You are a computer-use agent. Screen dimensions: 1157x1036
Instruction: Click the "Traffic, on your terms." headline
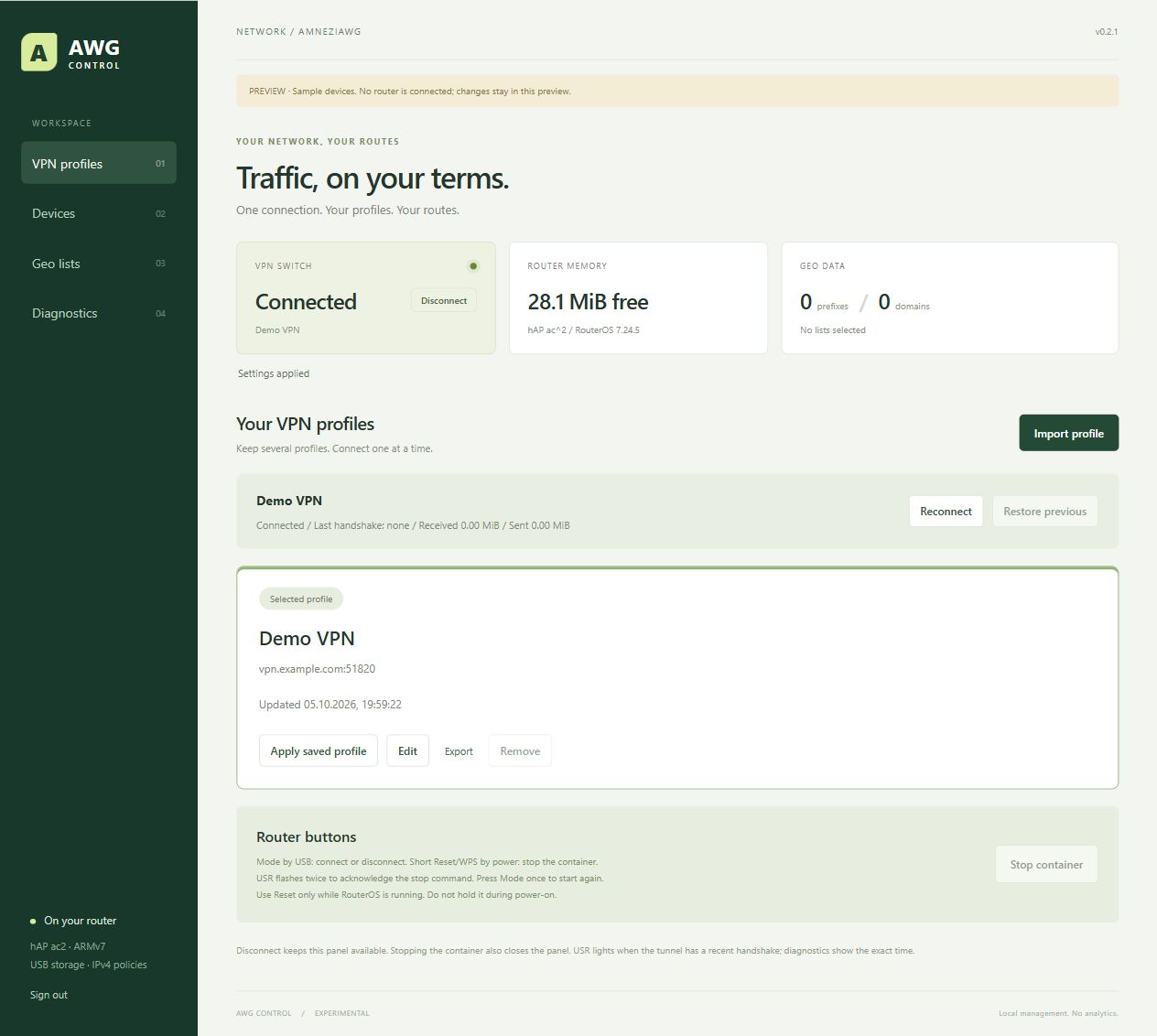(373, 178)
